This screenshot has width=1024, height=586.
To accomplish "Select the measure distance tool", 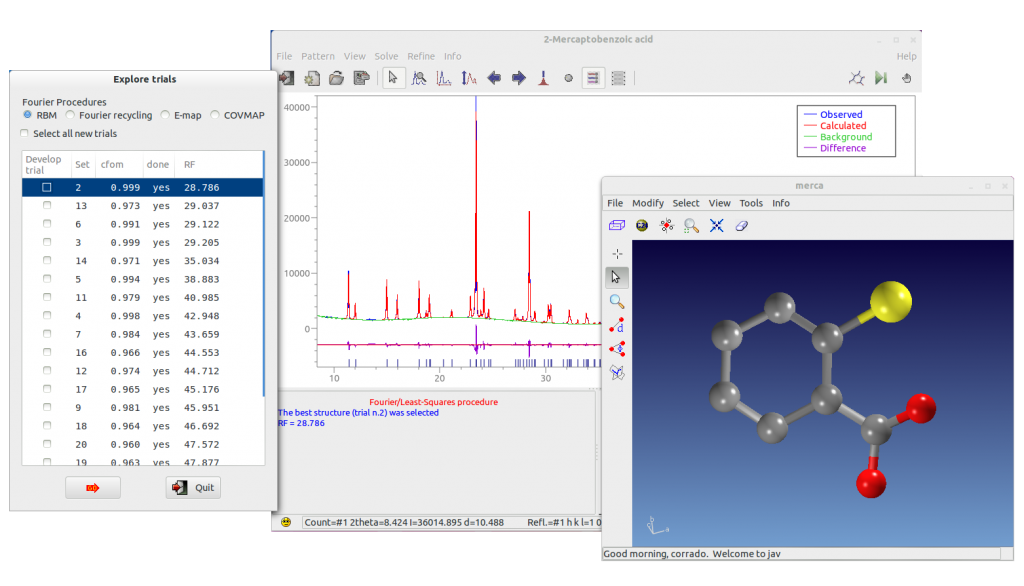I will click(616, 325).
